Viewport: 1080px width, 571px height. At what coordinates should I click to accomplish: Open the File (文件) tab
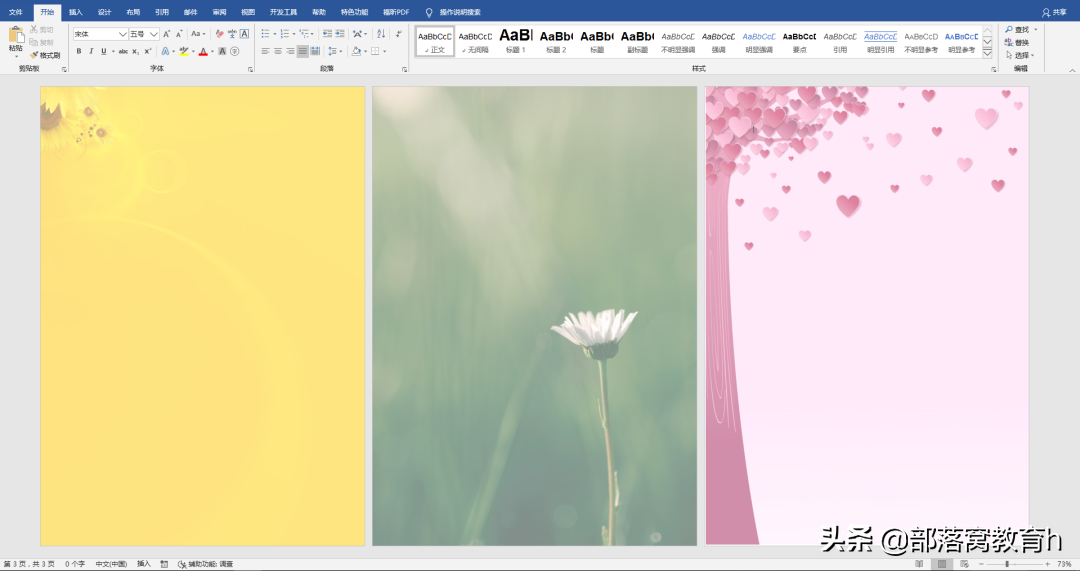click(16, 12)
